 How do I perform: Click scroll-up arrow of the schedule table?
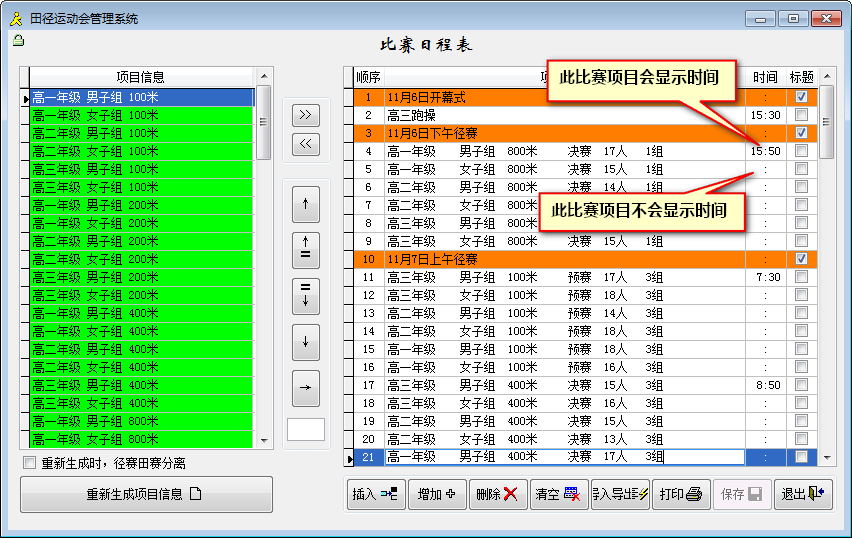coord(826,76)
